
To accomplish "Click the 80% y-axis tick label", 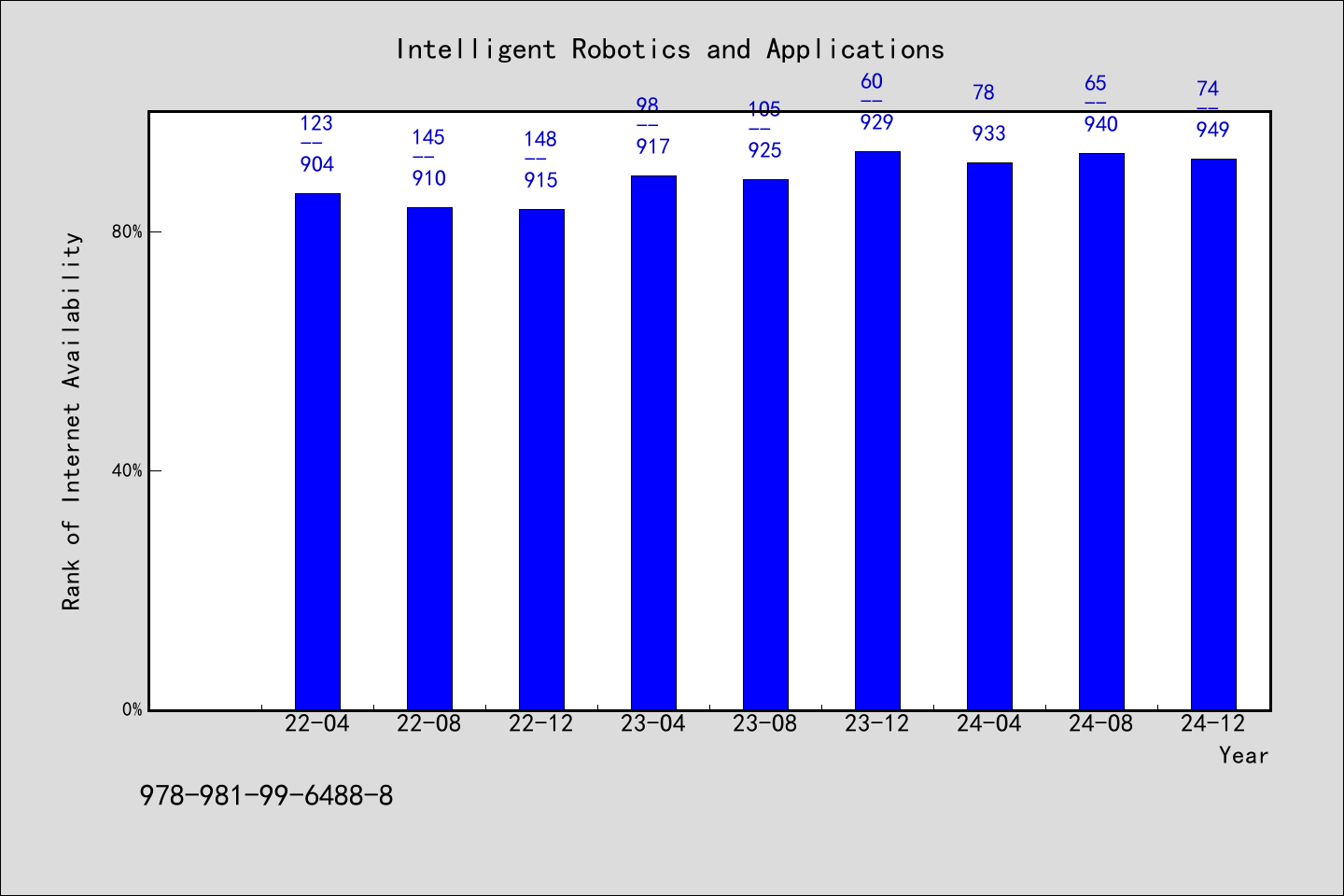I will pyautogui.click(x=128, y=231).
